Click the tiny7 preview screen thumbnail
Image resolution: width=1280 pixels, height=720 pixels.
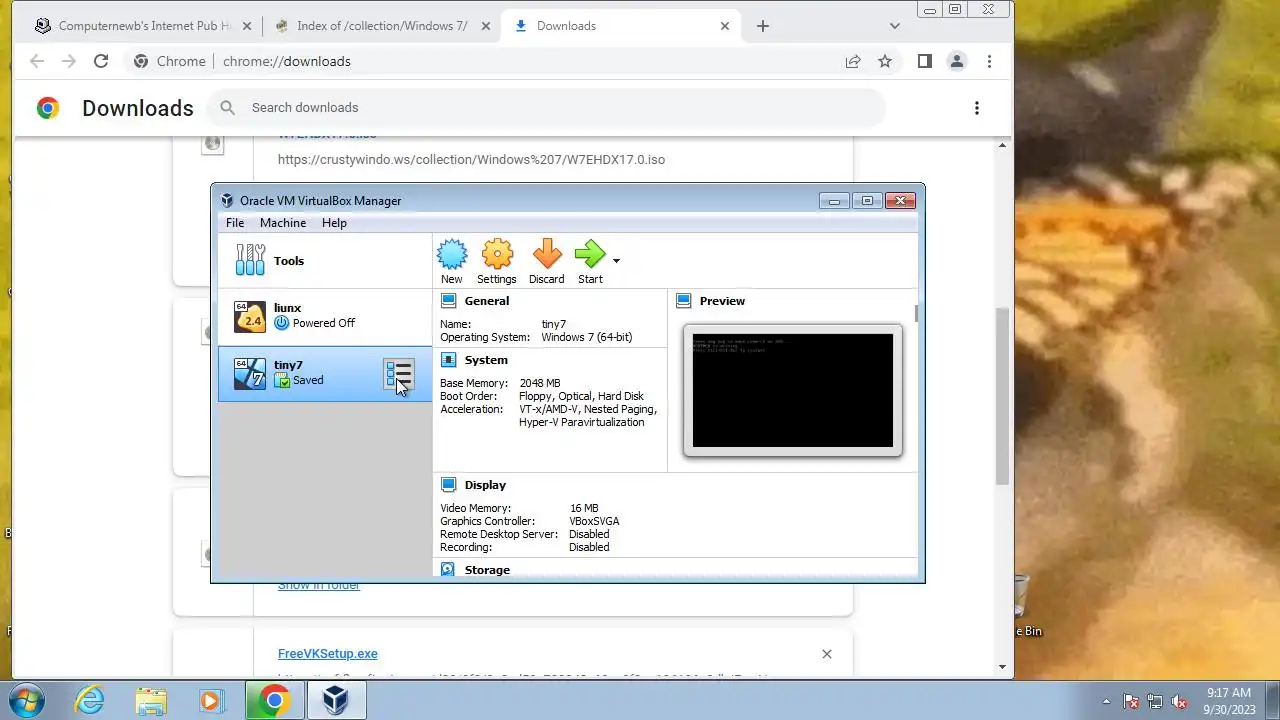coord(793,390)
